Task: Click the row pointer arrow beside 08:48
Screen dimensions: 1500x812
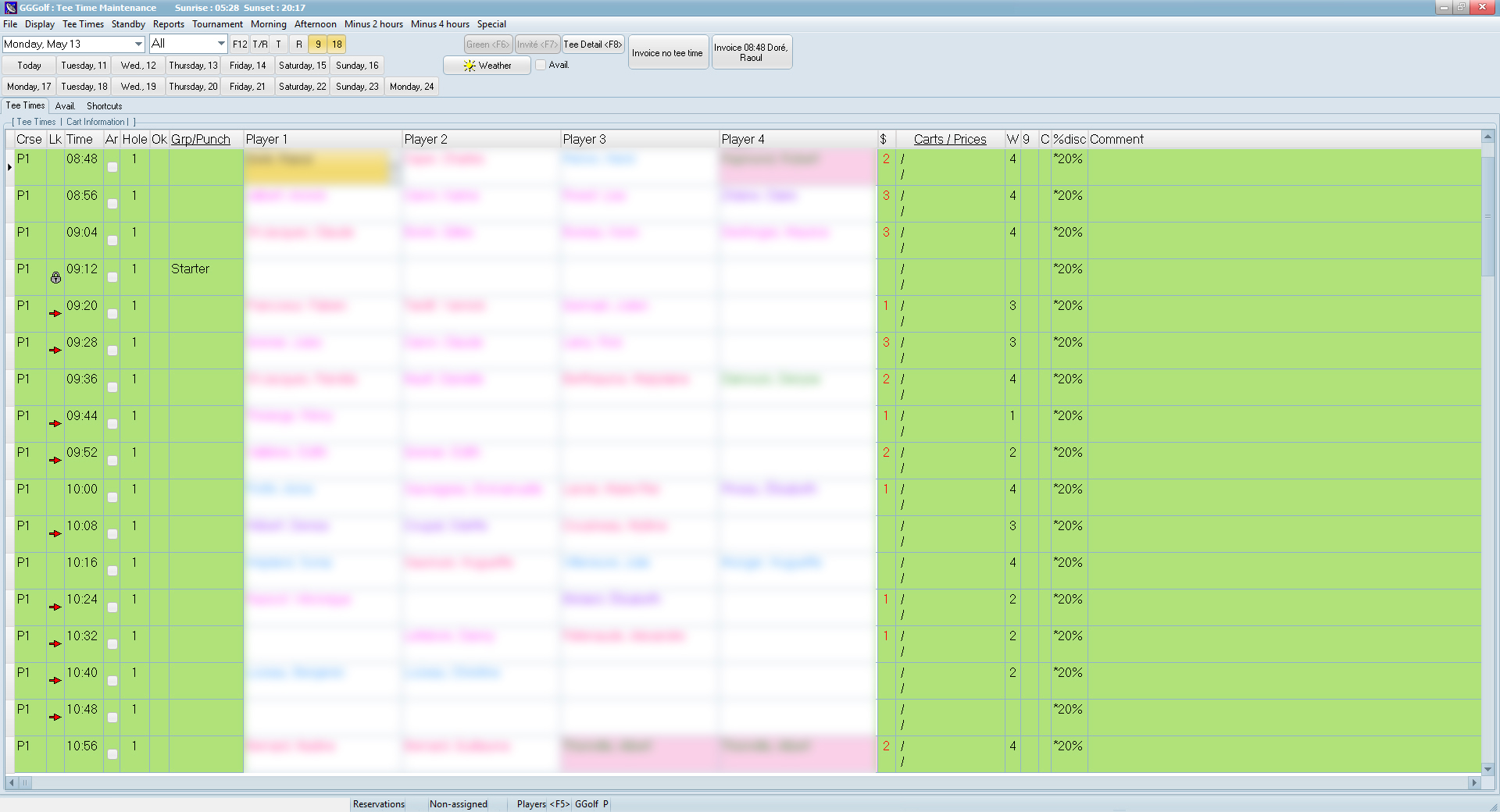Action: pyautogui.click(x=9, y=167)
